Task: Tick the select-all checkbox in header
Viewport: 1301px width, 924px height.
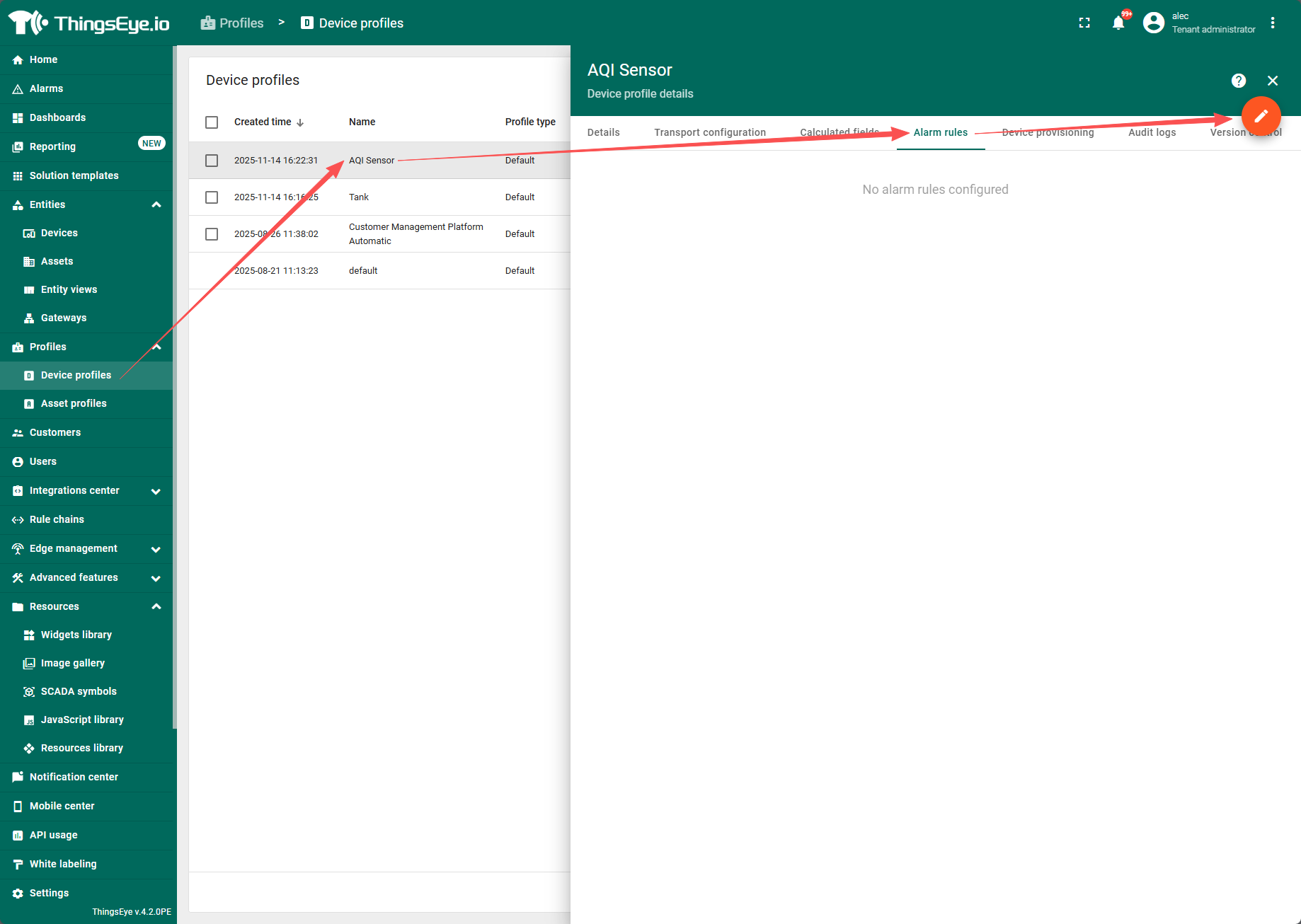Action: pyautogui.click(x=212, y=122)
